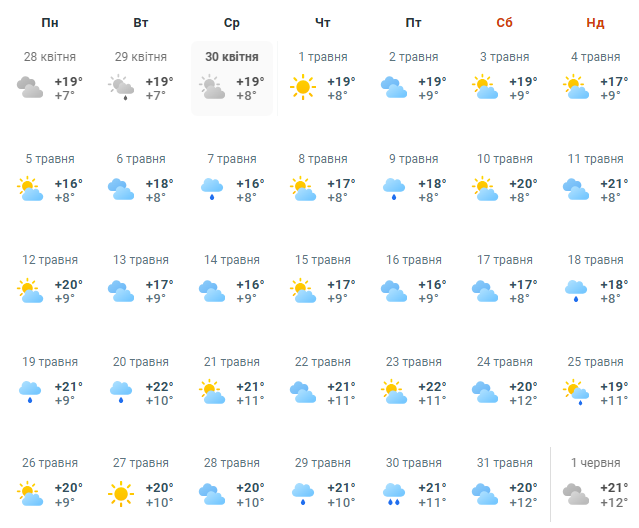The width and height of the screenshot is (639, 528).
Task: Click the Пн weekday header
Action: (50, 22)
